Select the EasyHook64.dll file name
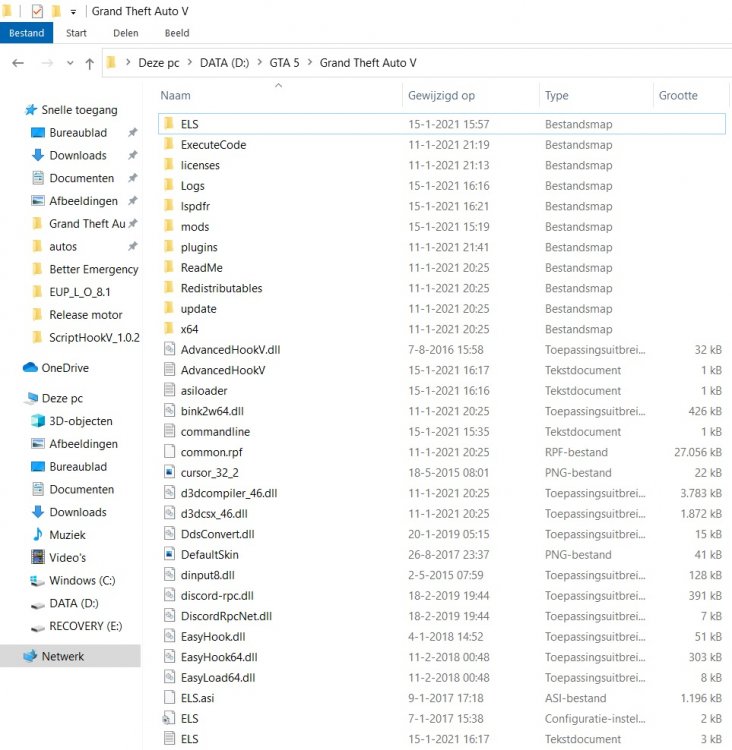Image resolution: width=732 pixels, height=750 pixels. [x=219, y=657]
